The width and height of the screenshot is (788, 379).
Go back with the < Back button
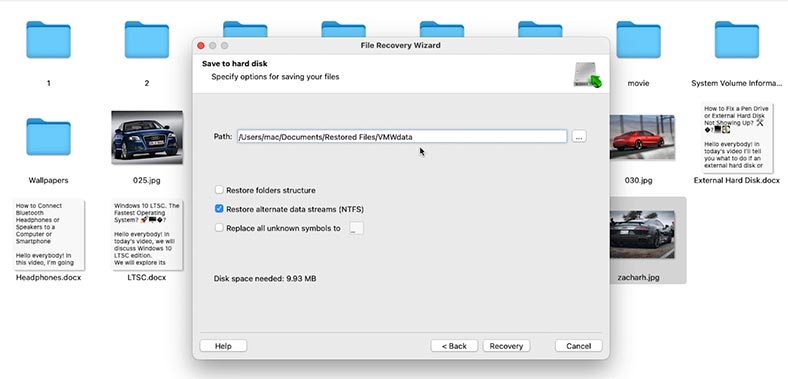[454, 346]
